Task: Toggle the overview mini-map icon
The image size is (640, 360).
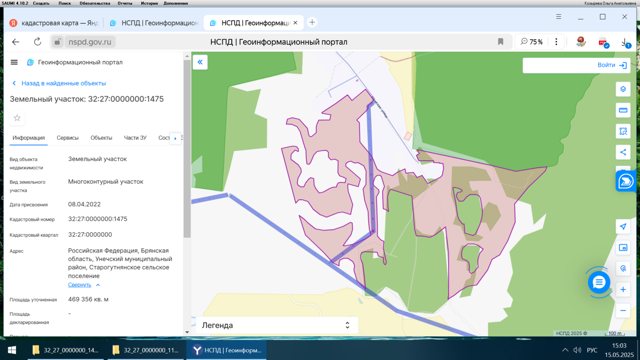Action: 623,247
